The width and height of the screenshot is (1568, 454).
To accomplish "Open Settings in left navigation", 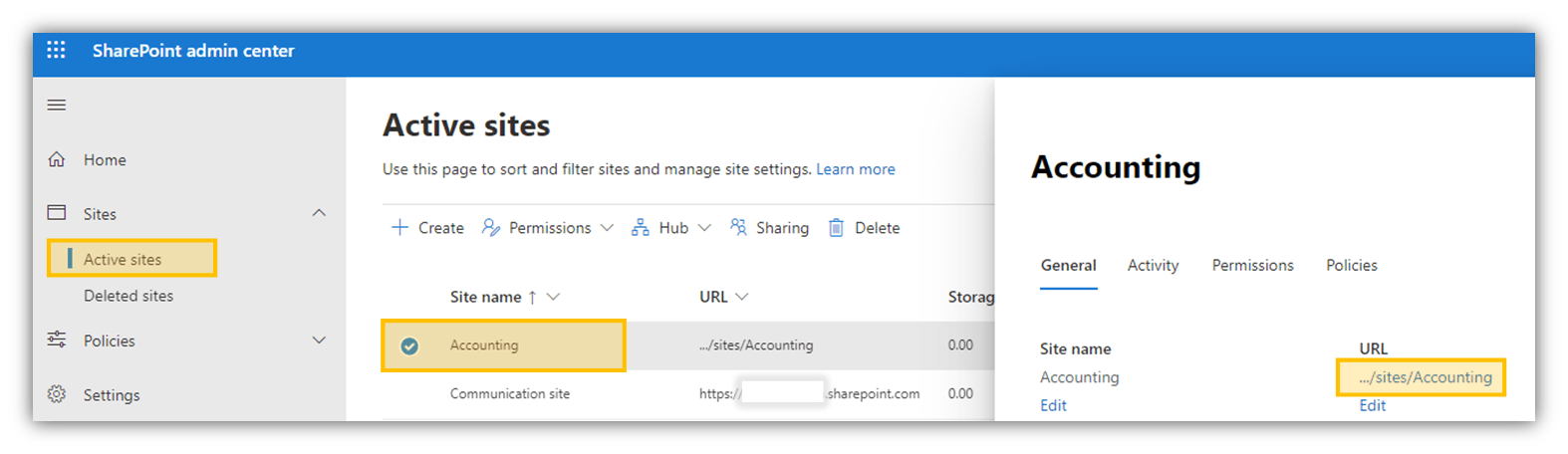I will pos(112,395).
